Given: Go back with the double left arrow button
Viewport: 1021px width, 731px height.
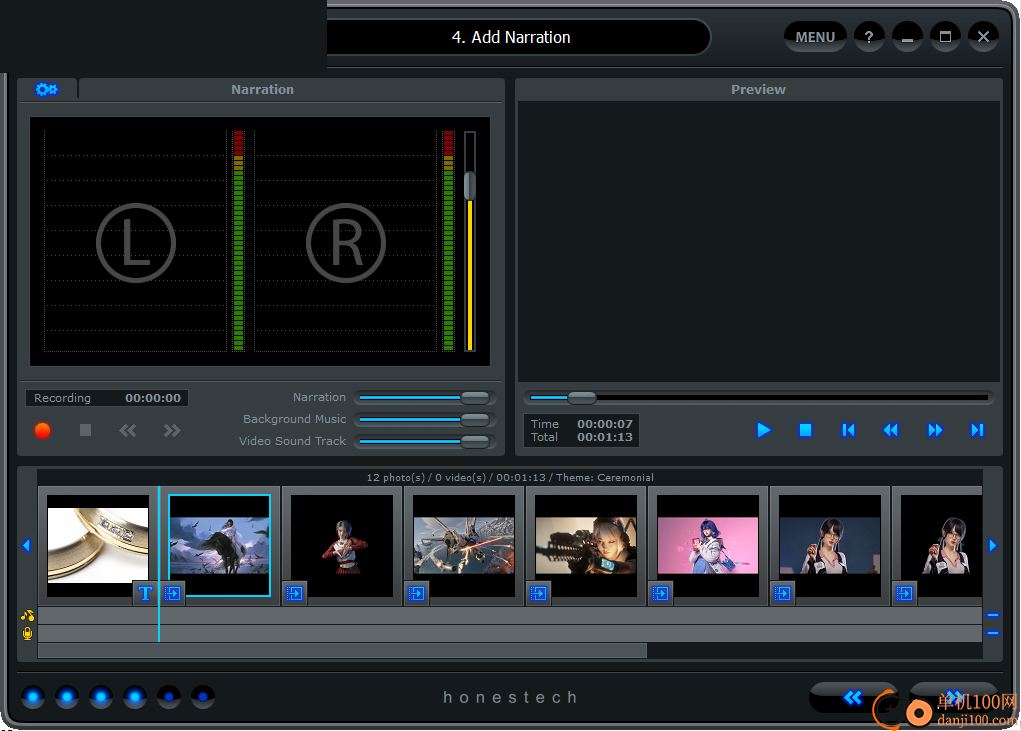Looking at the screenshot, I should click(852, 698).
